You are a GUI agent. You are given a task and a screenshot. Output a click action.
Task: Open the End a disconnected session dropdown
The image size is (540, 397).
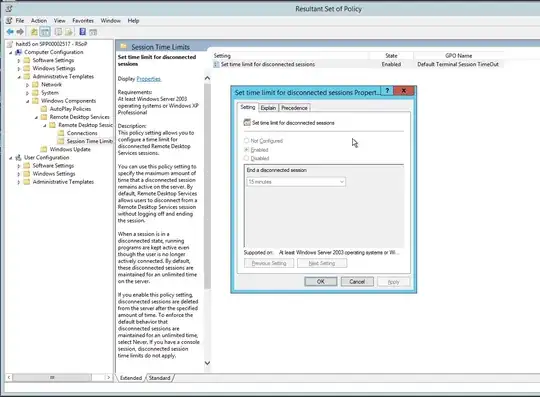coord(296,181)
